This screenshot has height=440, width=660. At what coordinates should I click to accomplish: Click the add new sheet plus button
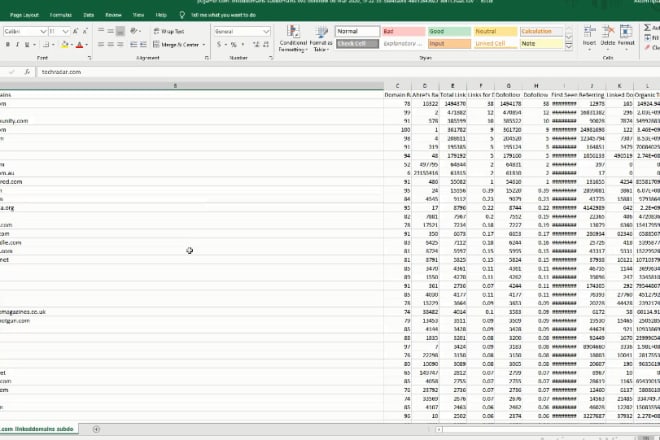point(96,429)
